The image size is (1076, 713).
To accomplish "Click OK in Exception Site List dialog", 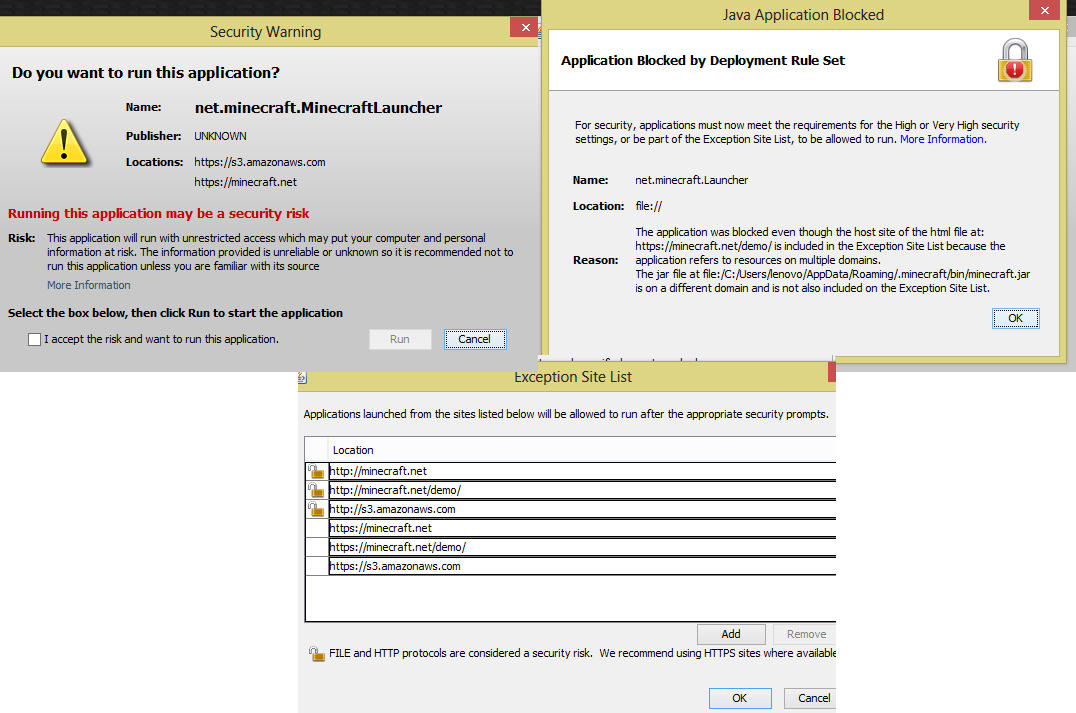I will [x=740, y=698].
